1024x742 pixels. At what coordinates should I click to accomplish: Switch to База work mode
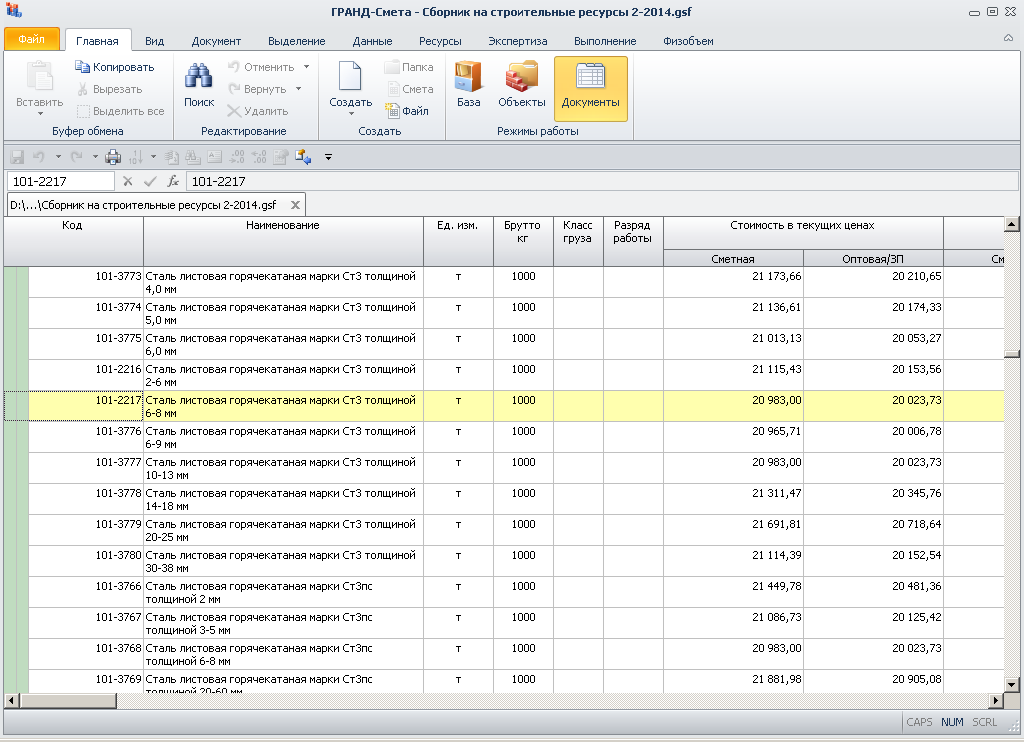click(x=468, y=86)
